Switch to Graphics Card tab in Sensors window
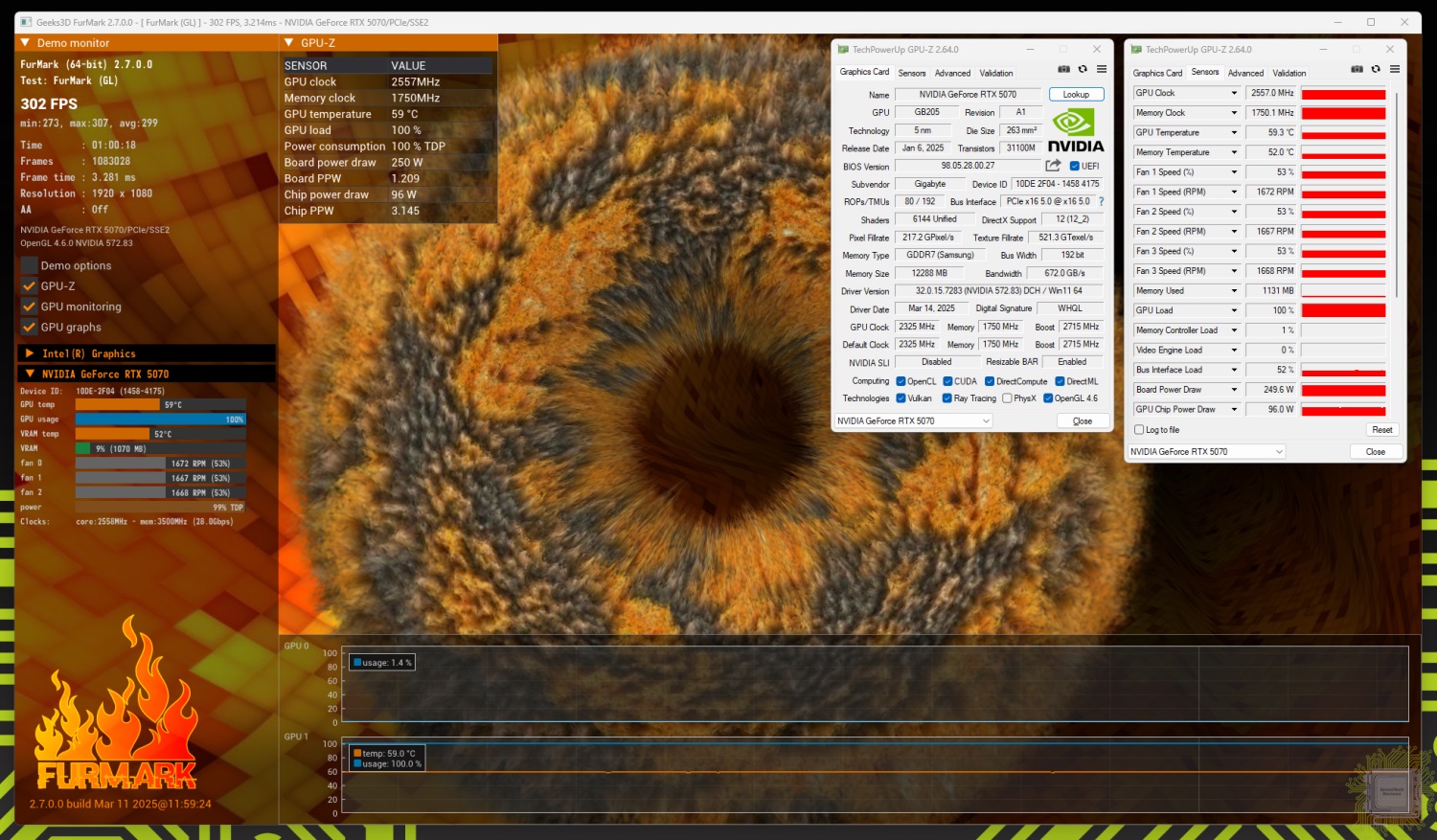This screenshot has width=1437, height=840. [1157, 73]
